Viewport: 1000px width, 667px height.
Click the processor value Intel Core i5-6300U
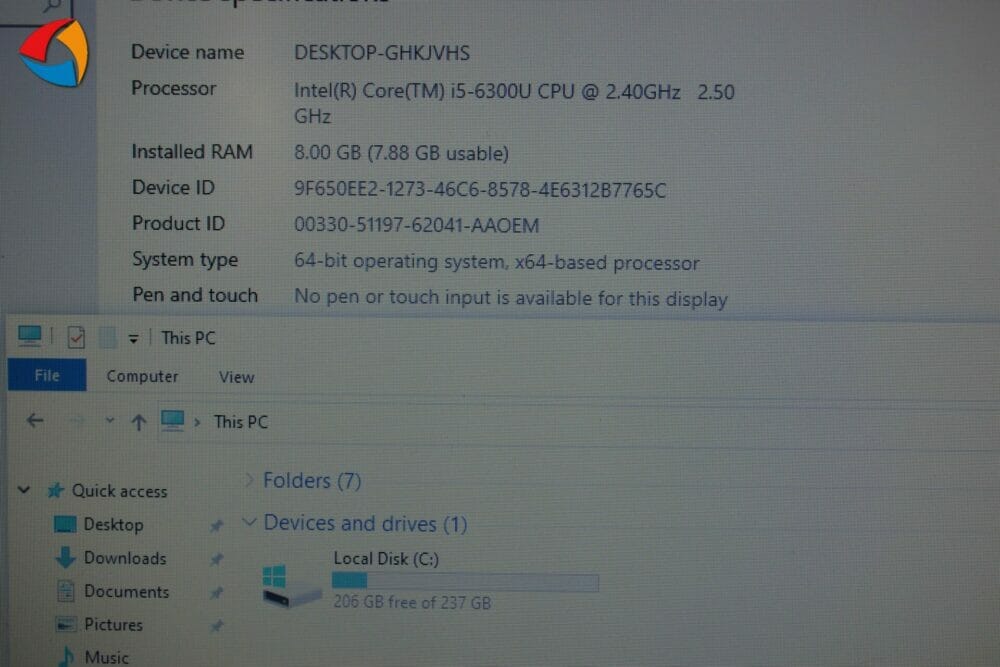(x=514, y=103)
